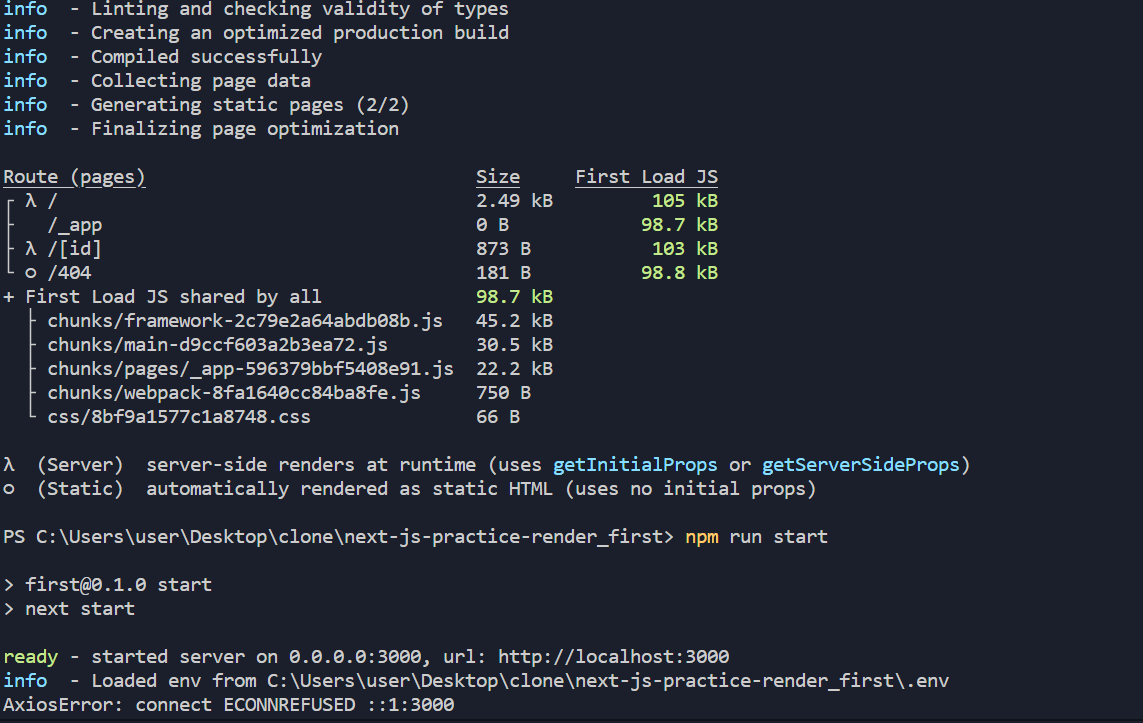Click the http://localhost:3000 URL
This screenshot has width=1143, height=723.
[x=613, y=657]
